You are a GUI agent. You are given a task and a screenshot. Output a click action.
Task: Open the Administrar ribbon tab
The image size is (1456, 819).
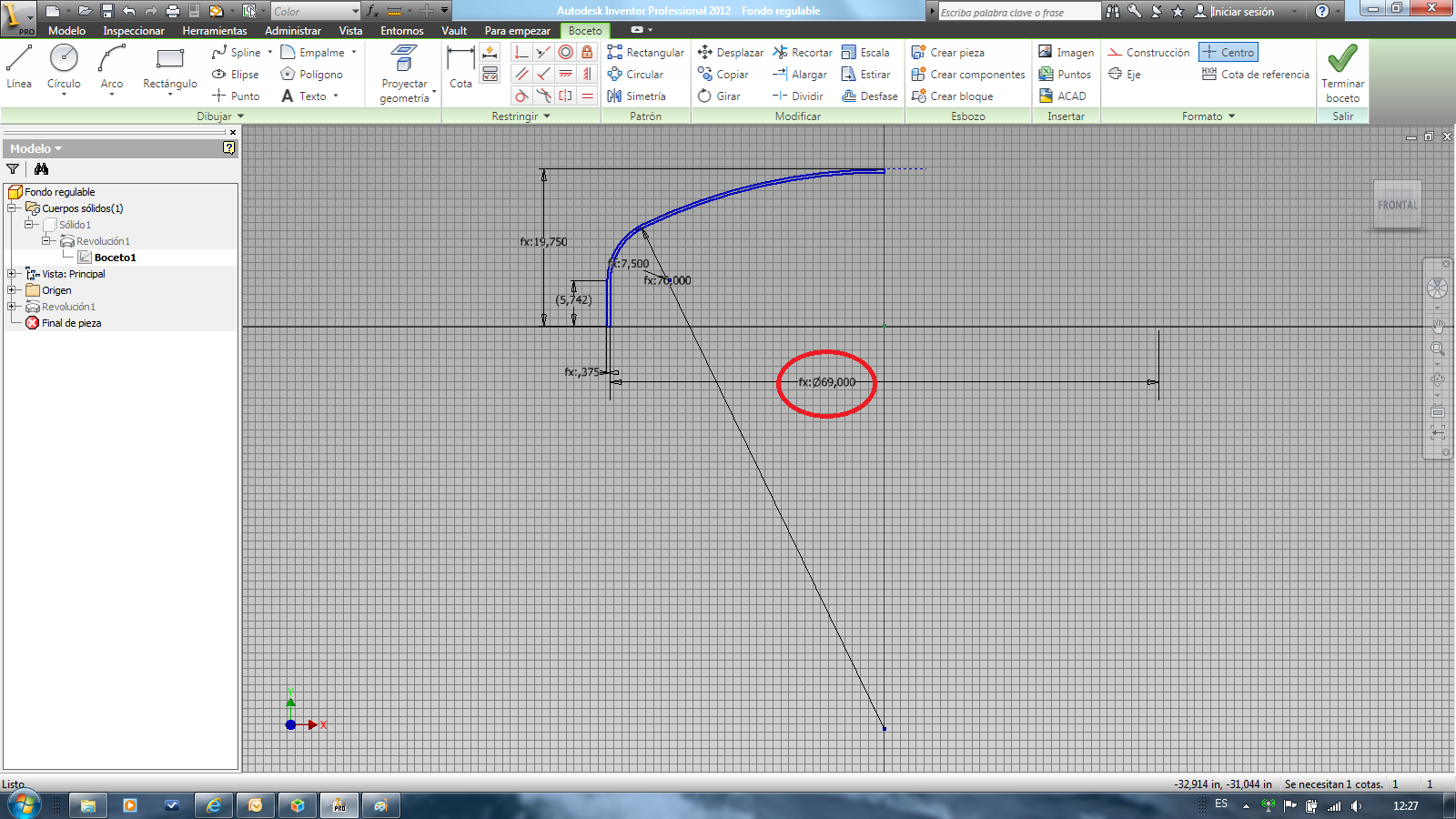293,31
